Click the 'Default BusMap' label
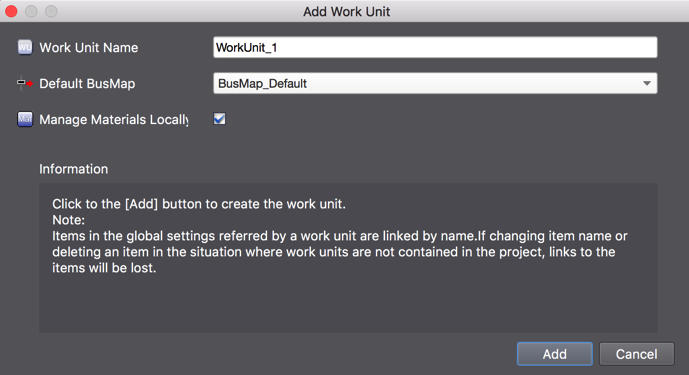The width and height of the screenshot is (689, 375). pyautogui.click(x=87, y=84)
